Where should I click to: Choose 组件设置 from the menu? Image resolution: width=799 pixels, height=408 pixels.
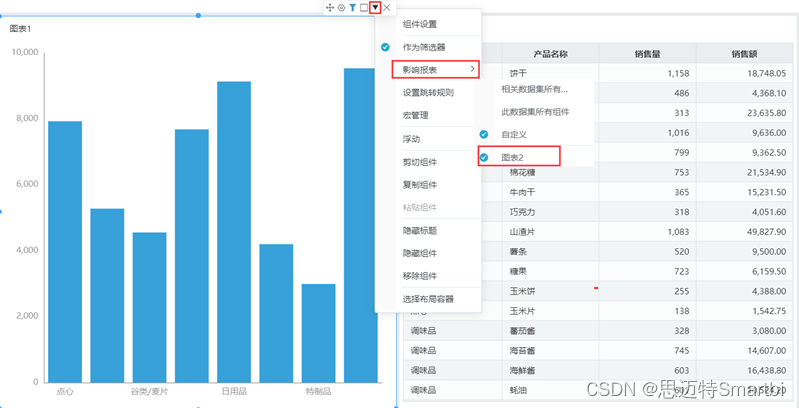coord(419,24)
